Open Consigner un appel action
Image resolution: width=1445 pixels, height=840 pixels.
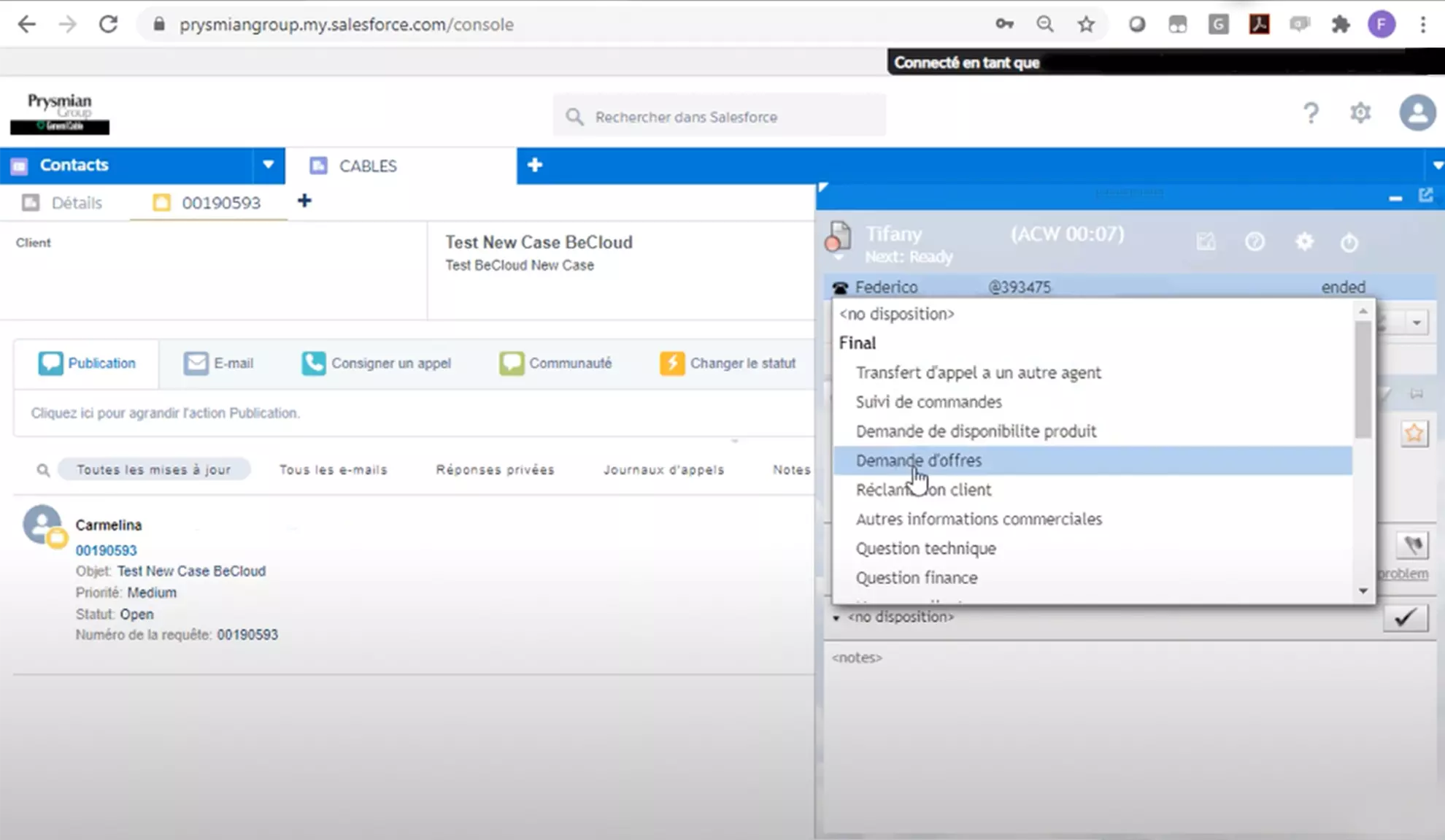pos(377,363)
